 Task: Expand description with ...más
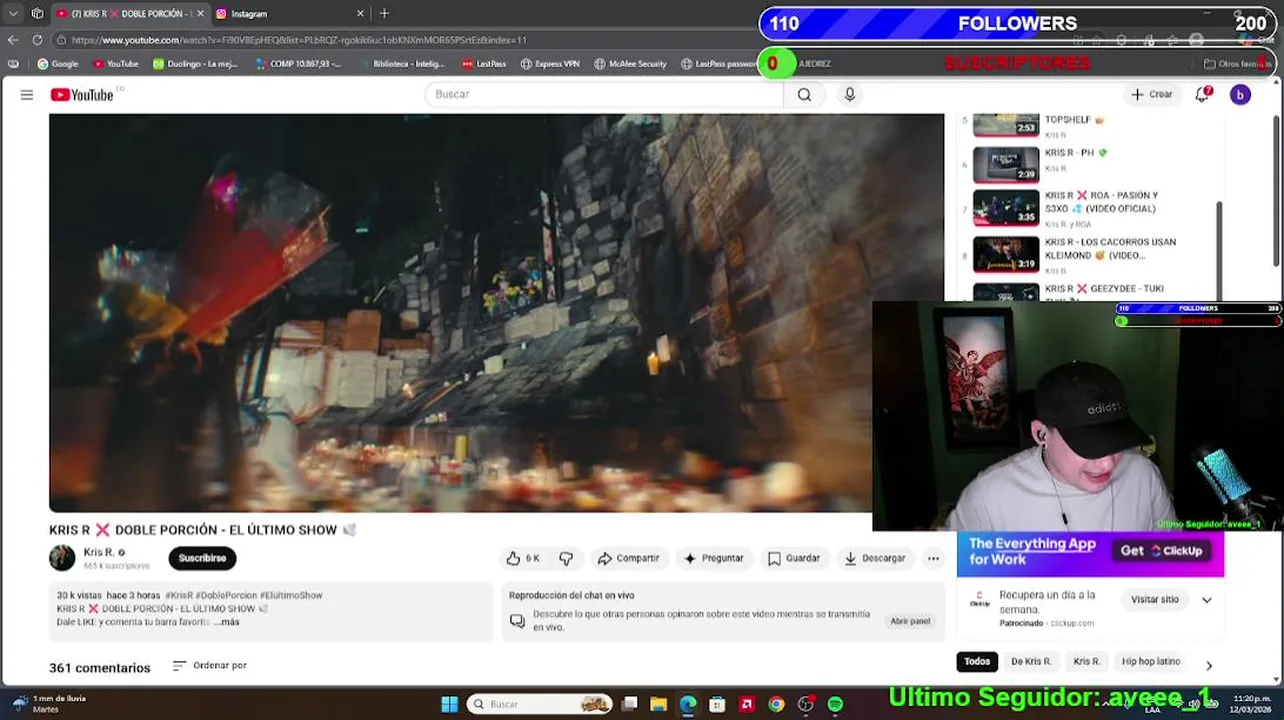tap(227, 622)
